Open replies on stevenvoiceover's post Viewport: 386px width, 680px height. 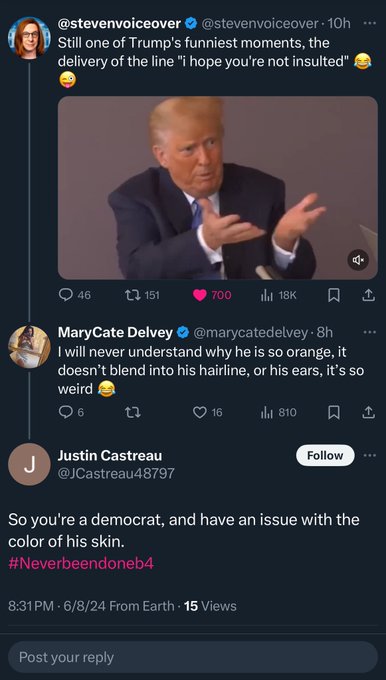point(74,295)
